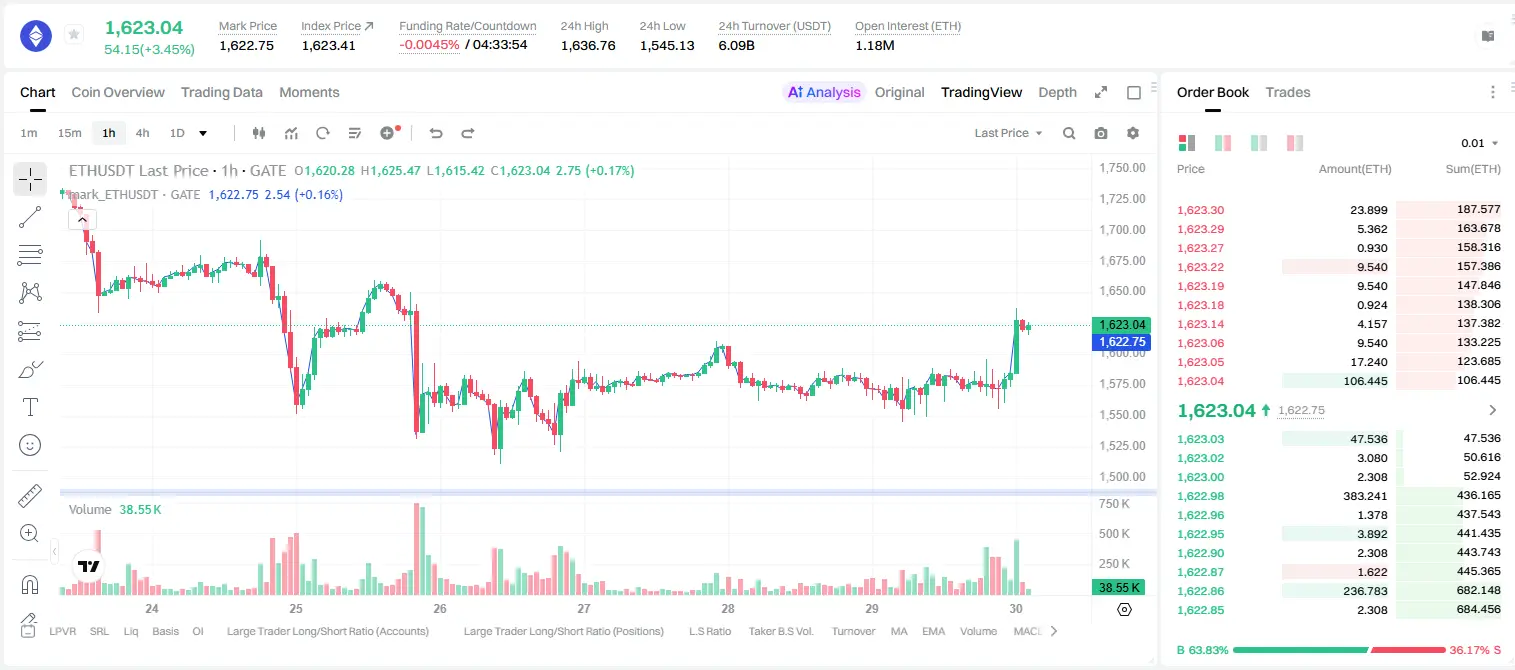Open the Coin Overview tab
This screenshot has width=1515, height=670.
coord(118,92)
